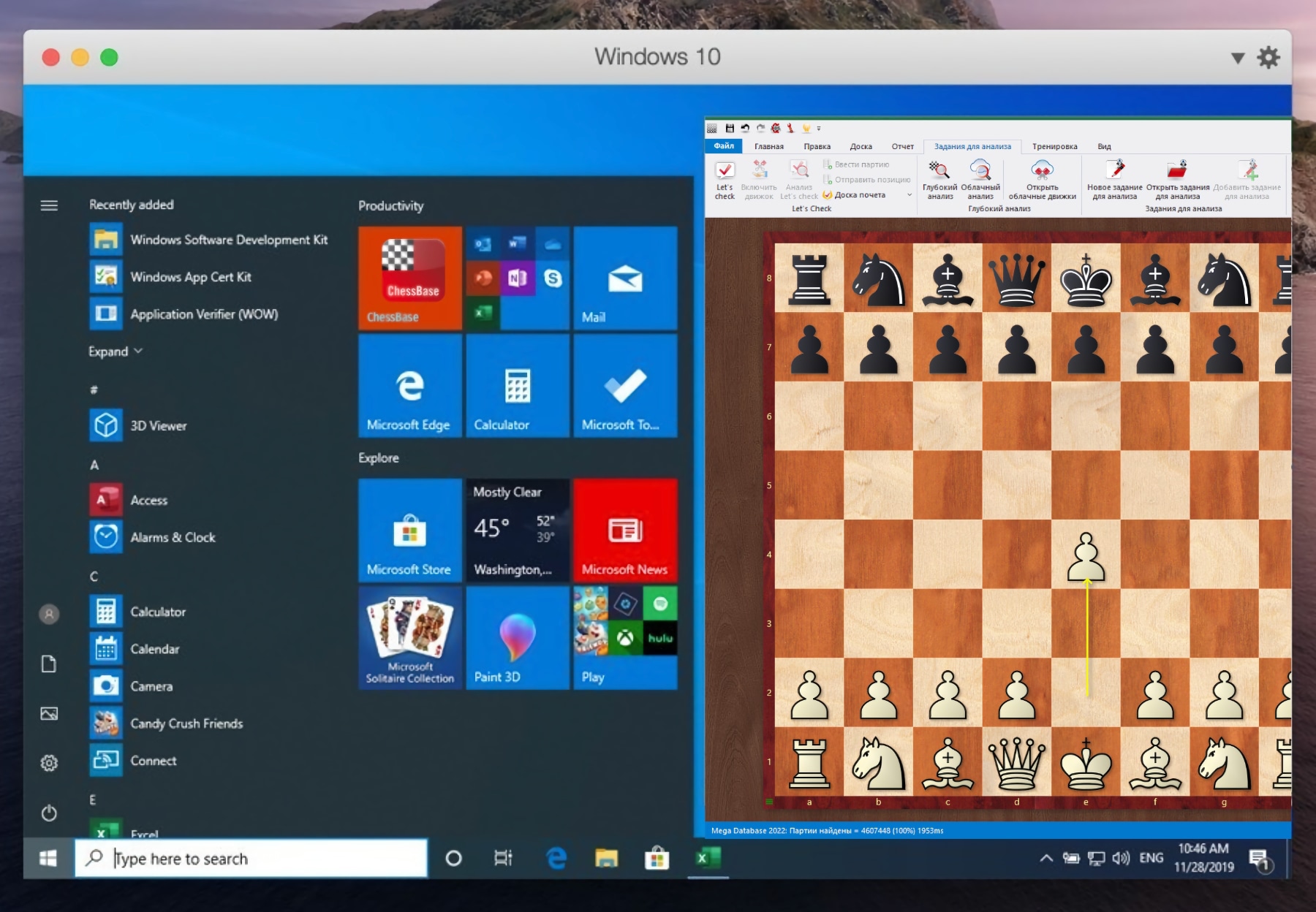Create Новое задание для анализа

coord(1115,179)
